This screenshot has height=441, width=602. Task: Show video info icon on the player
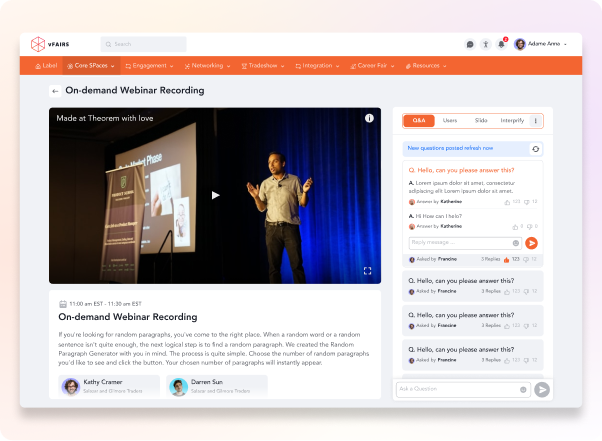[x=369, y=118]
